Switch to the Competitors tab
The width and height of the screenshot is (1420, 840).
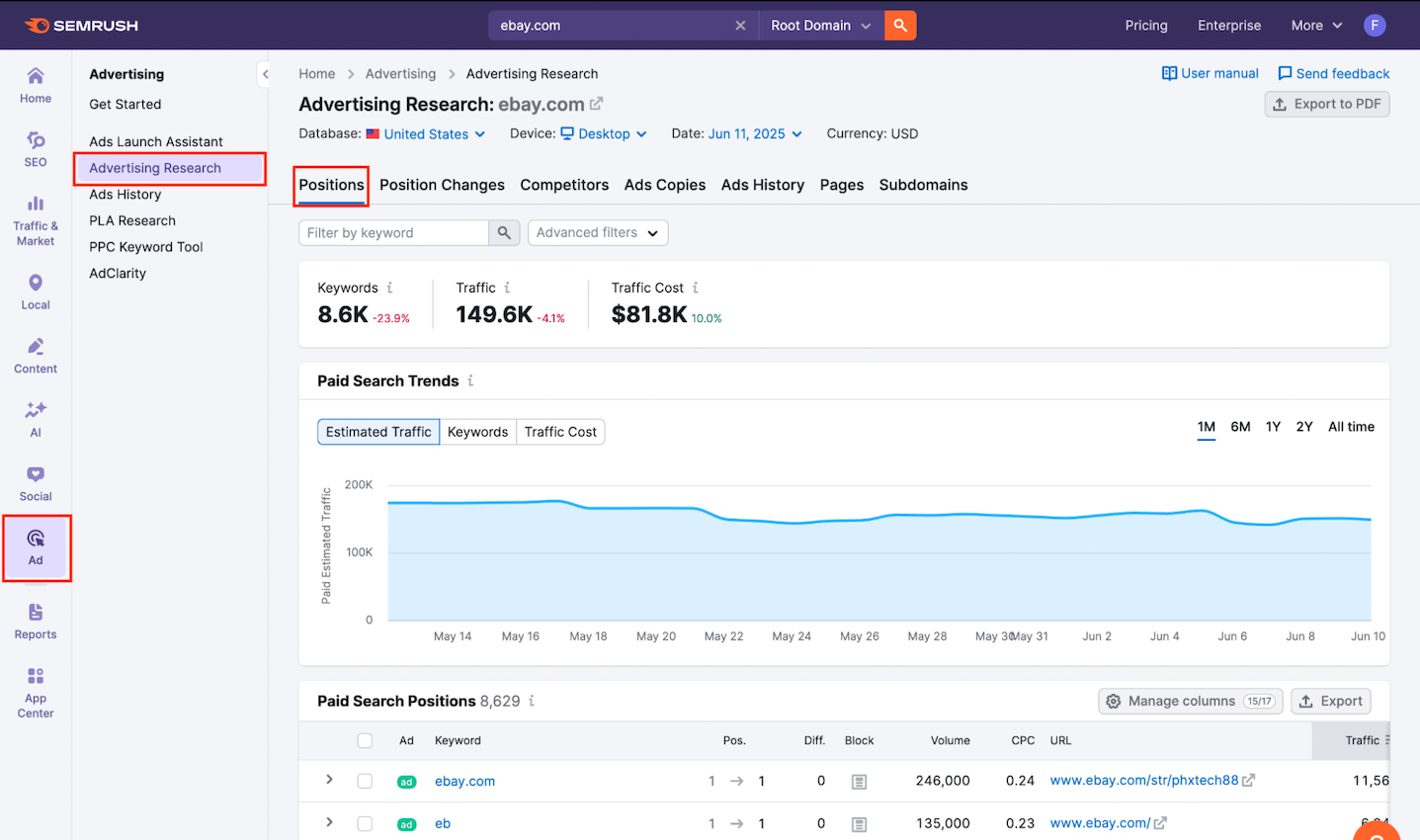[564, 185]
